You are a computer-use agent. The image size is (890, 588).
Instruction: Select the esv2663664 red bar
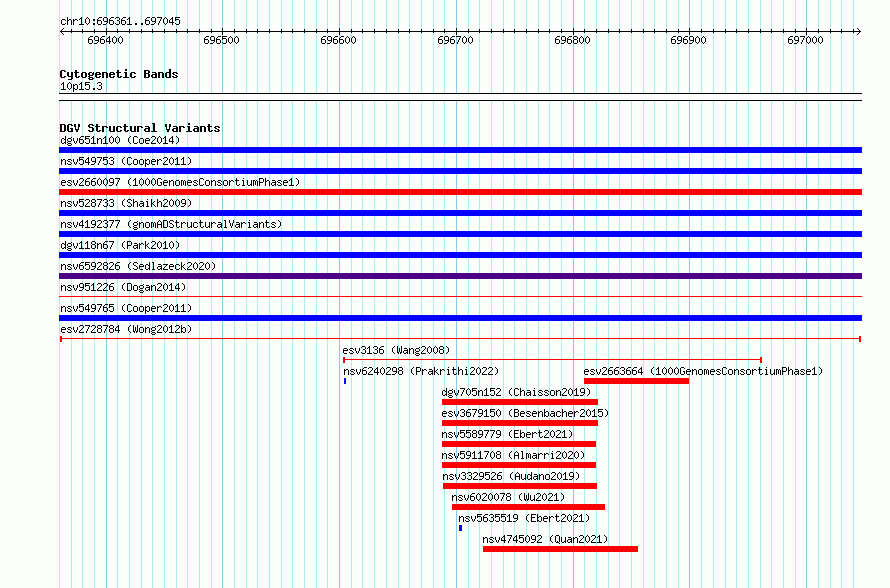click(636, 381)
